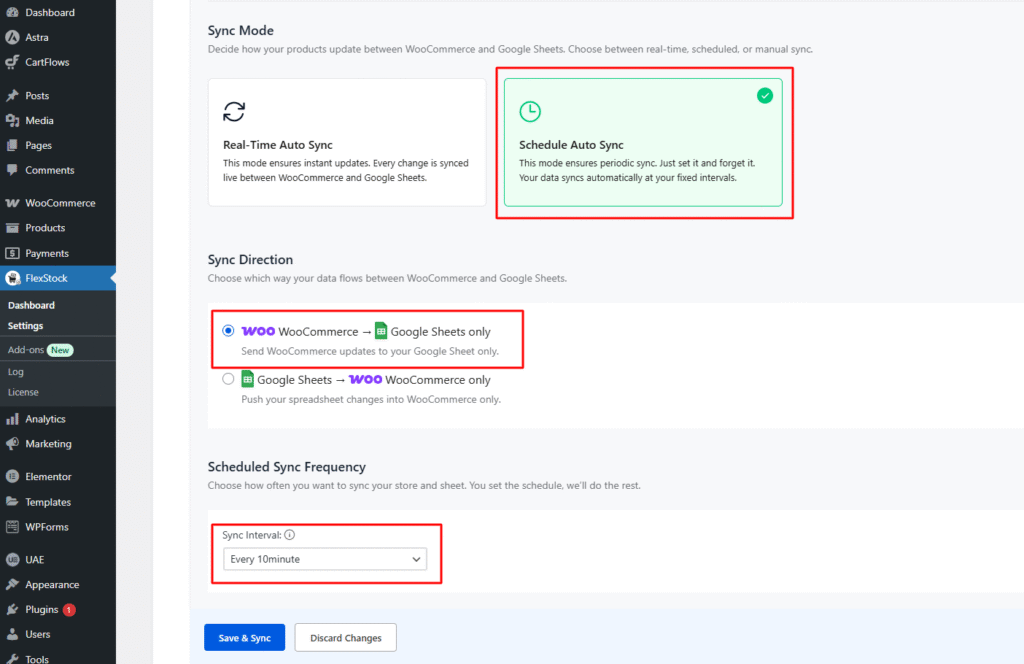Click "Send WooCommerce updates to your Google Sheet only."
Viewport: 1024px width, 664px height.
click(370, 351)
